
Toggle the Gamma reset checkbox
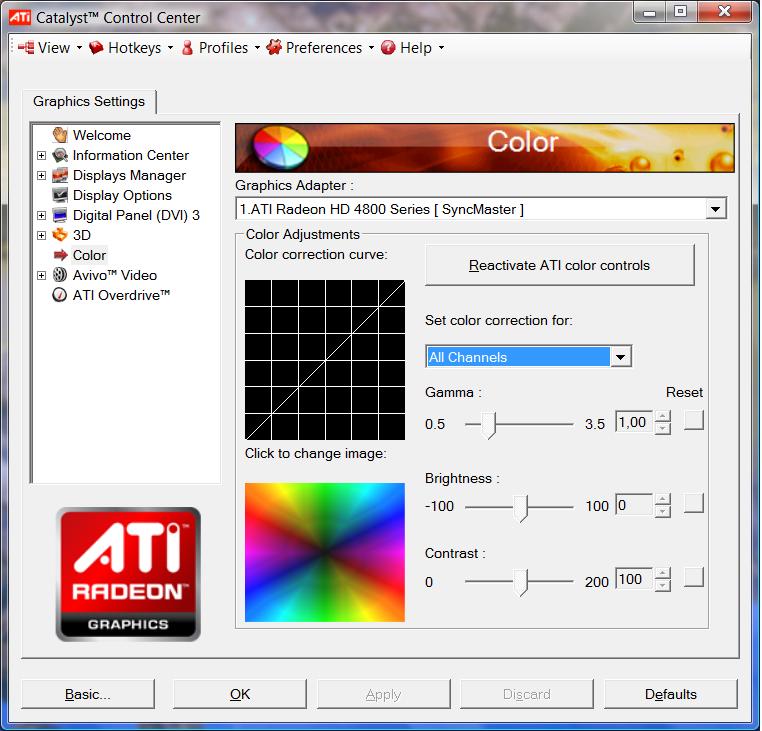[693, 421]
